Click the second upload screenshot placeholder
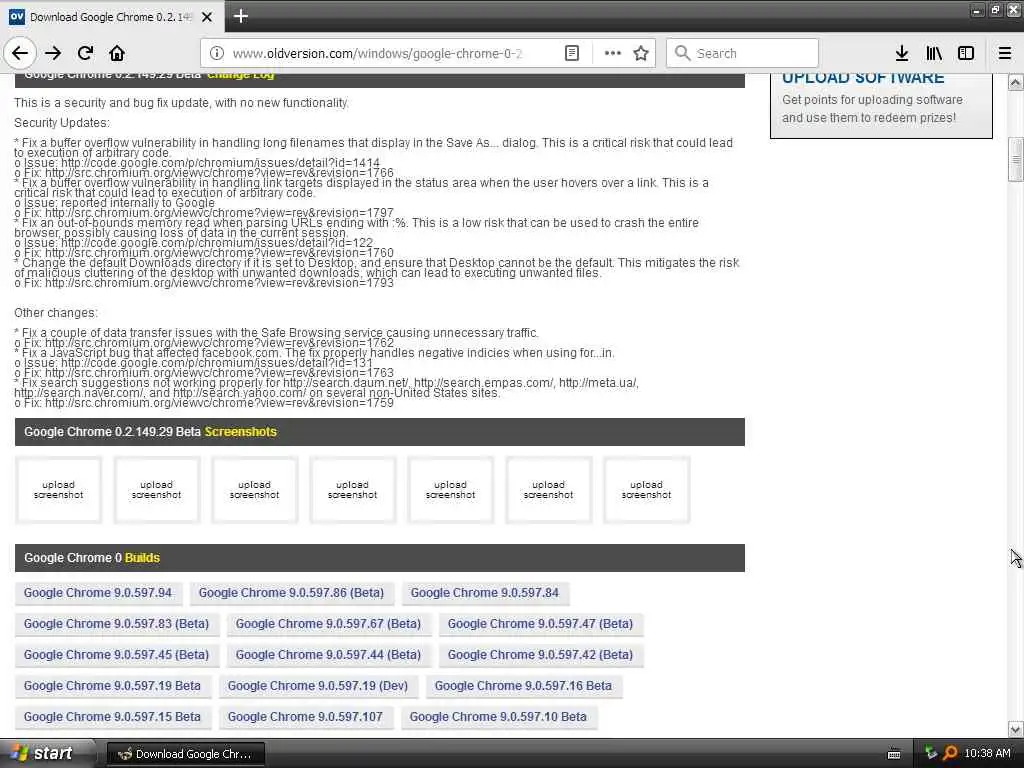This screenshot has width=1024, height=768. pyautogui.click(x=157, y=490)
